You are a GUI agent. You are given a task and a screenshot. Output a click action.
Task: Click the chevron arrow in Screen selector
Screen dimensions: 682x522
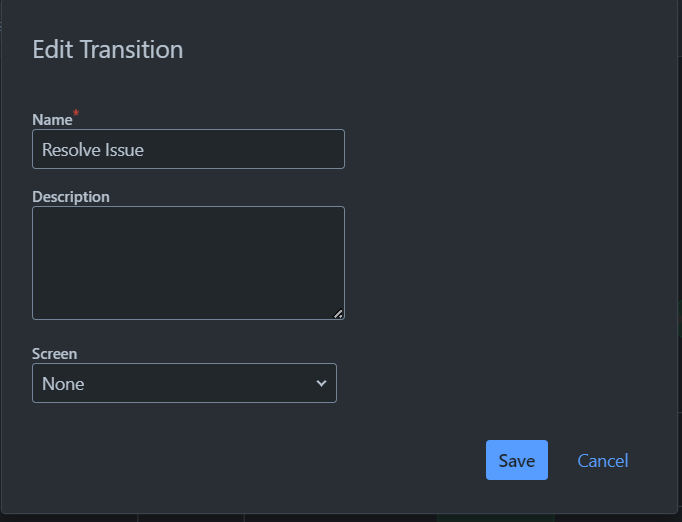pyautogui.click(x=321, y=383)
